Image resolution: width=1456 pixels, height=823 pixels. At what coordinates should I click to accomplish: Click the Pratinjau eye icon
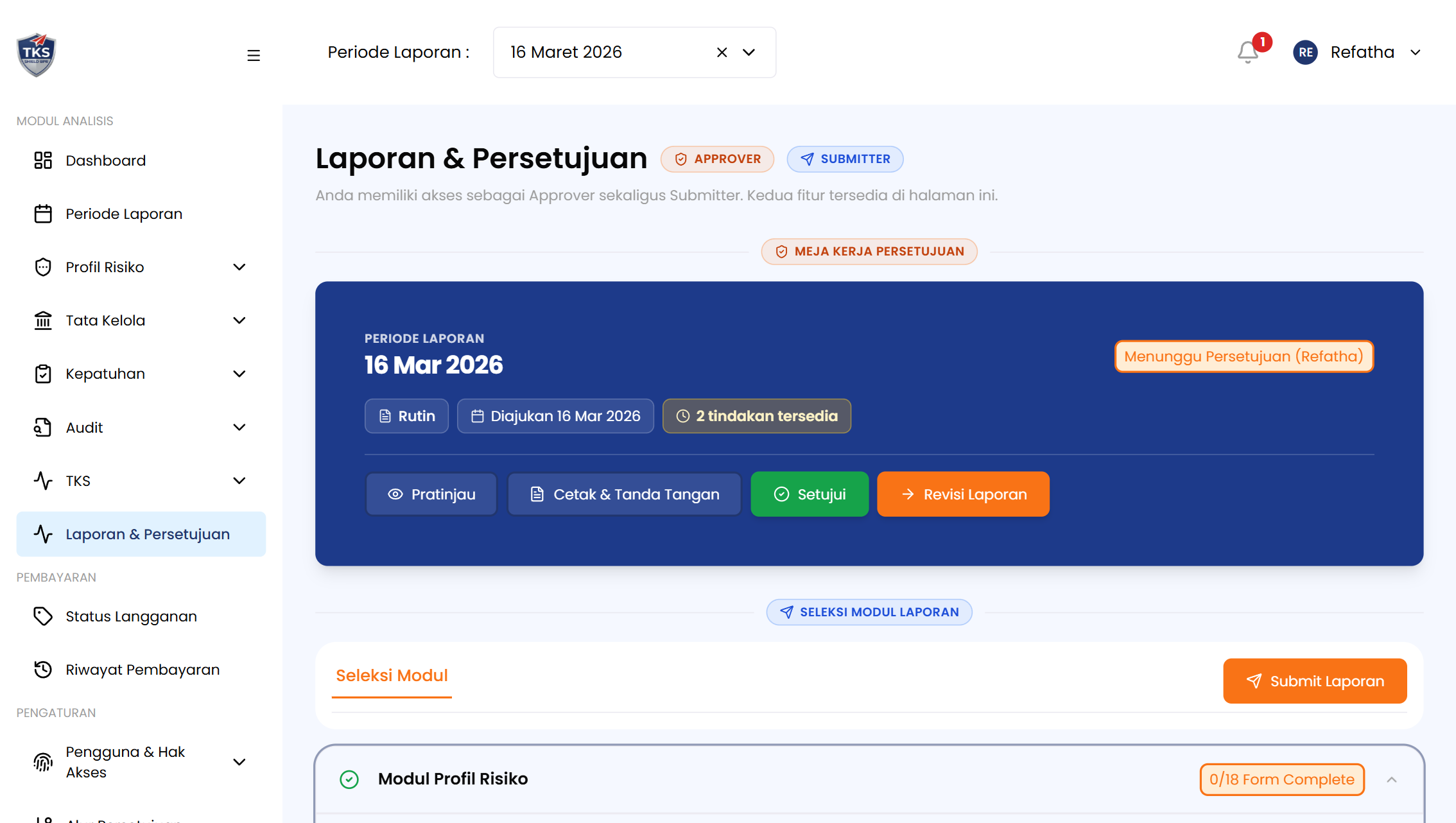coord(395,494)
